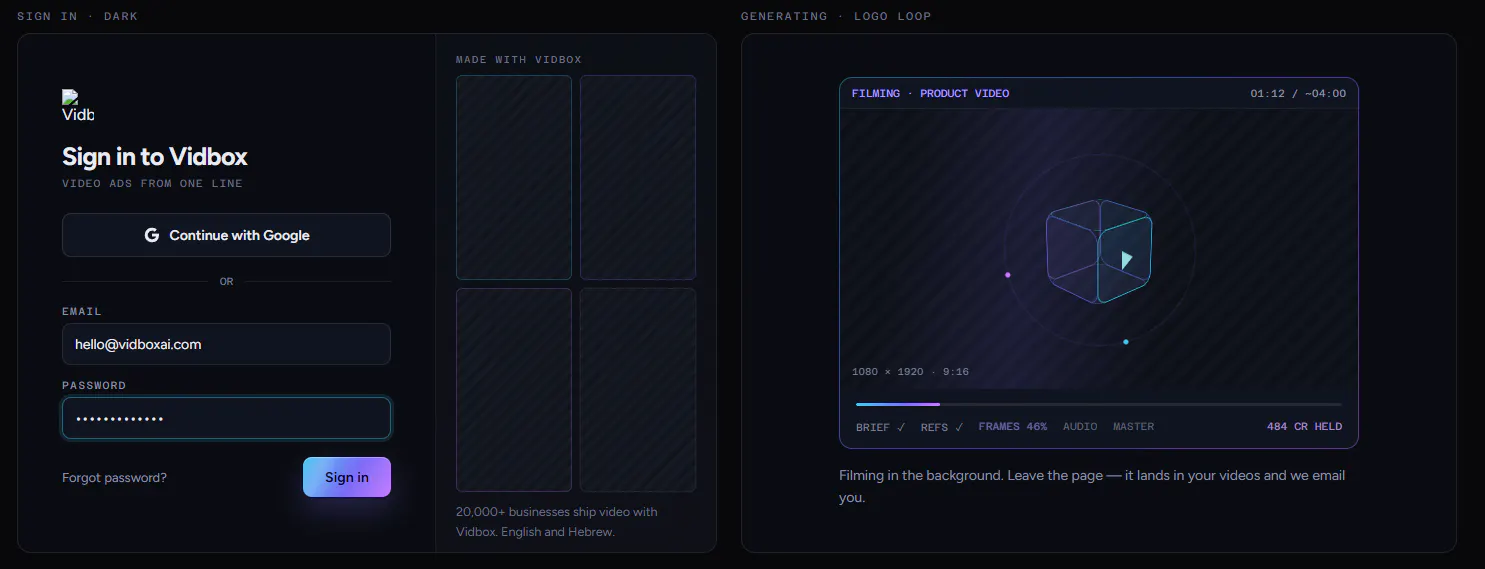The height and width of the screenshot is (569, 1485).
Task: Click the 1080 × 1920 · 9:16 label
Action: [x=910, y=372]
